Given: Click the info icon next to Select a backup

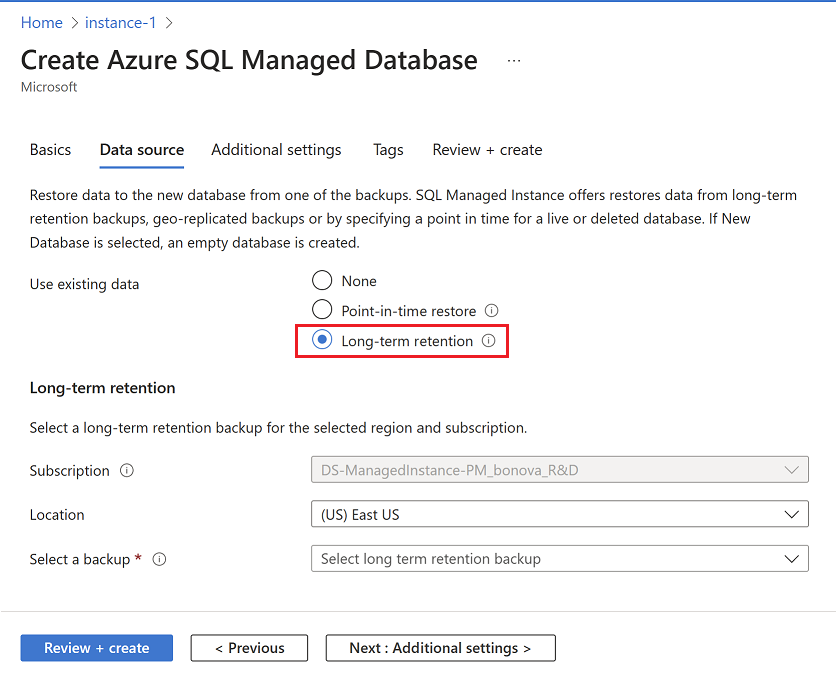Looking at the screenshot, I should [x=159, y=559].
